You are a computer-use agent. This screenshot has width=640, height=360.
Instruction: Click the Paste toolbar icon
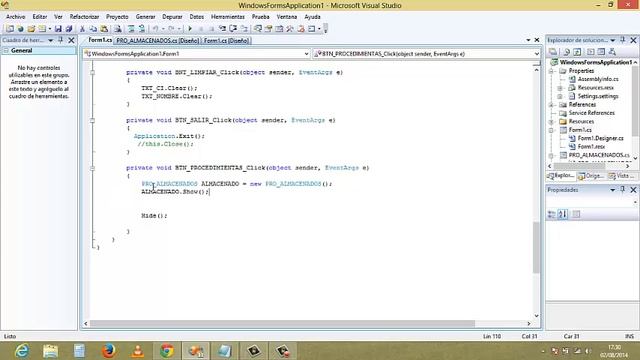click(104, 29)
